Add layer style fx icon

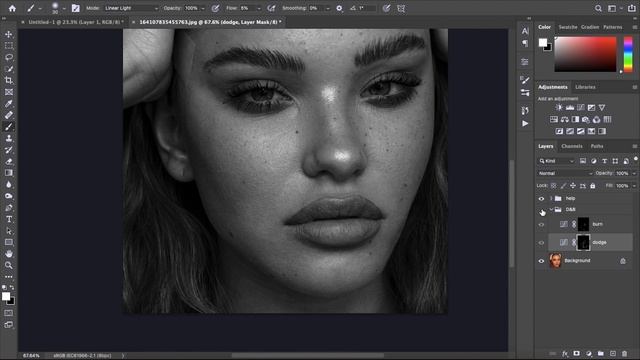click(565, 353)
